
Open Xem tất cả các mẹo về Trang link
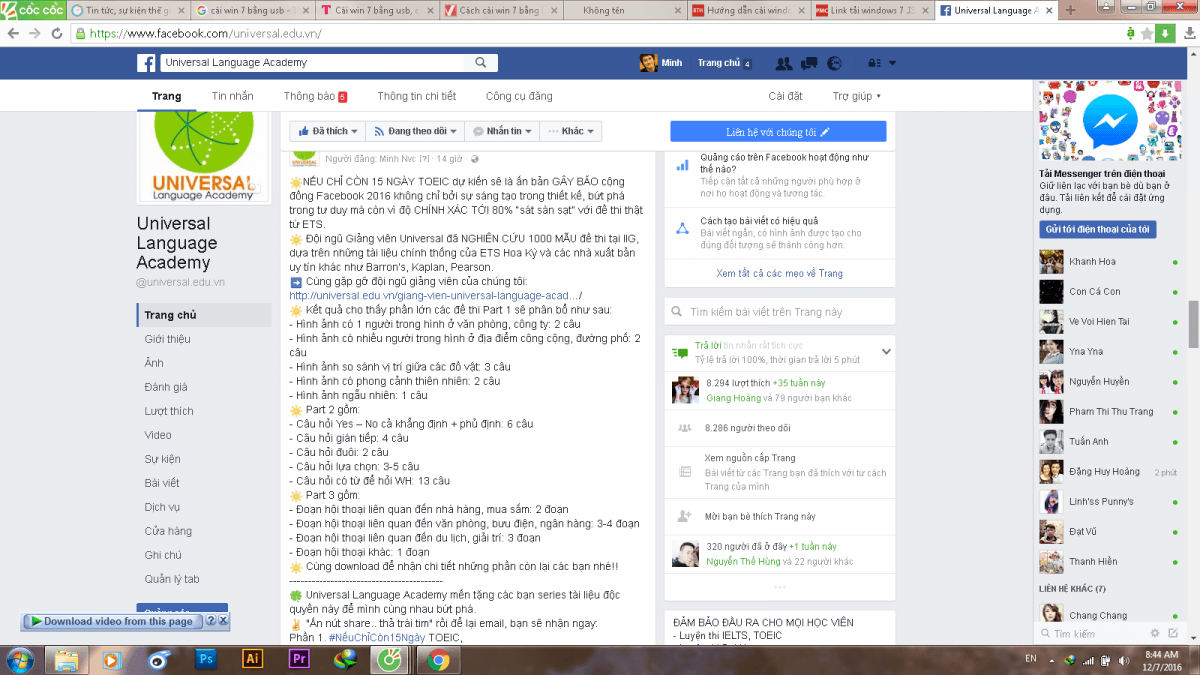coord(780,273)
